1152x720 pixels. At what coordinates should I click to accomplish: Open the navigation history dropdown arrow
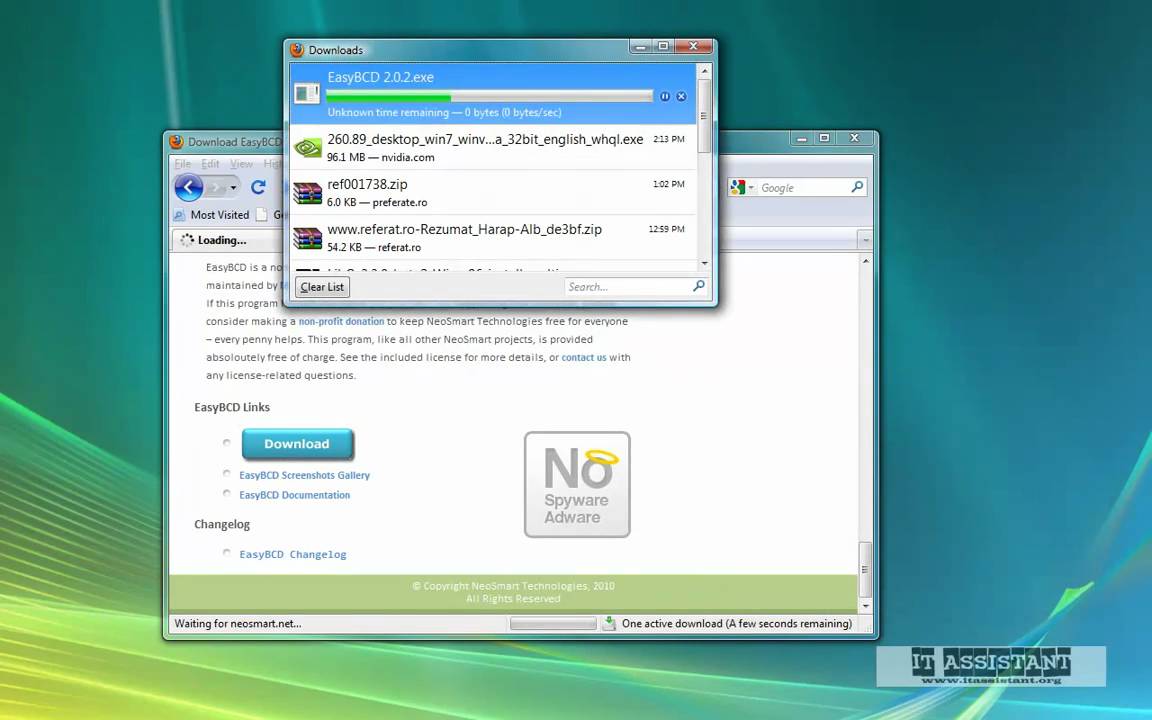click(233, 187)
